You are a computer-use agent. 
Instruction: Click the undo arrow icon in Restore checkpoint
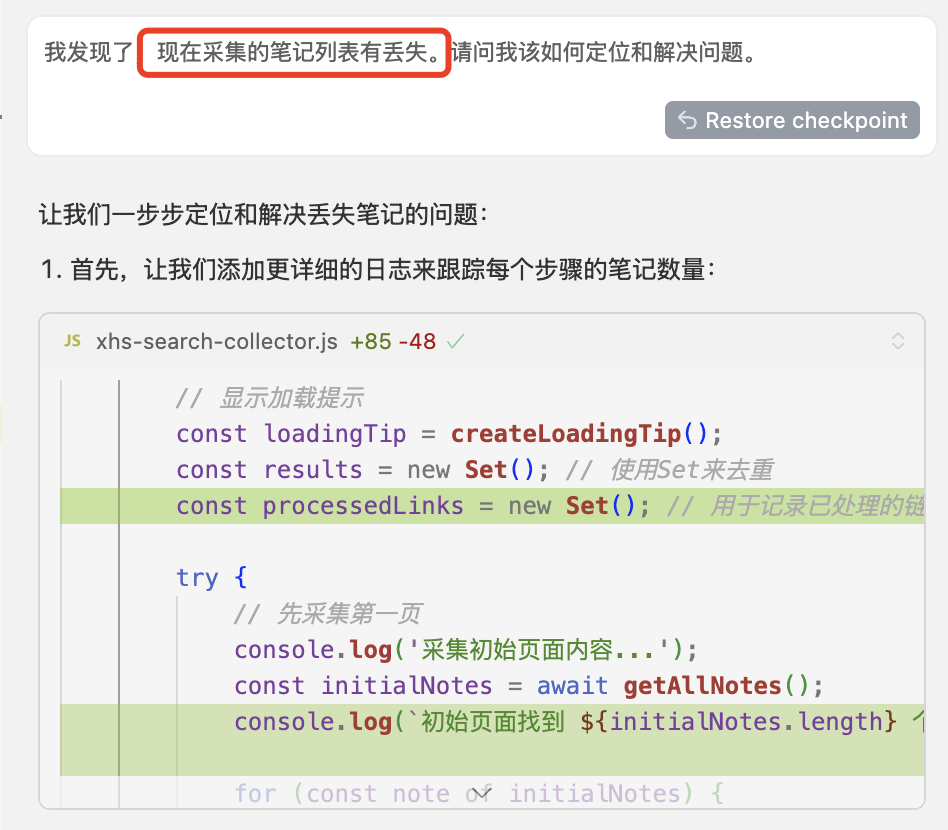(687, 120)
